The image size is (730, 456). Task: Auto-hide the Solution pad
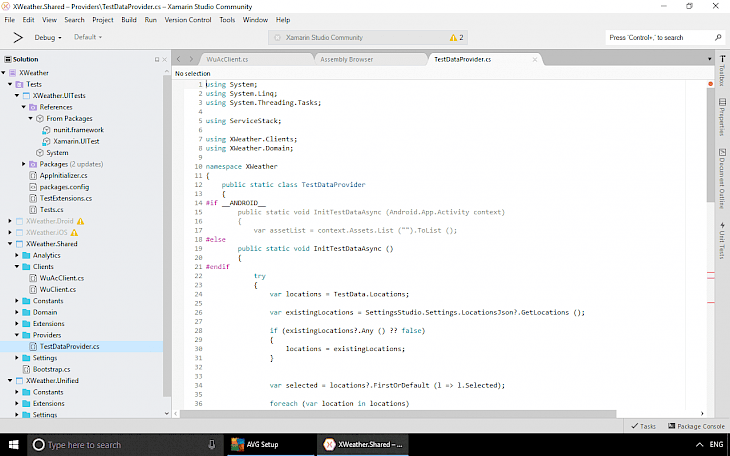tap(157, 60)
